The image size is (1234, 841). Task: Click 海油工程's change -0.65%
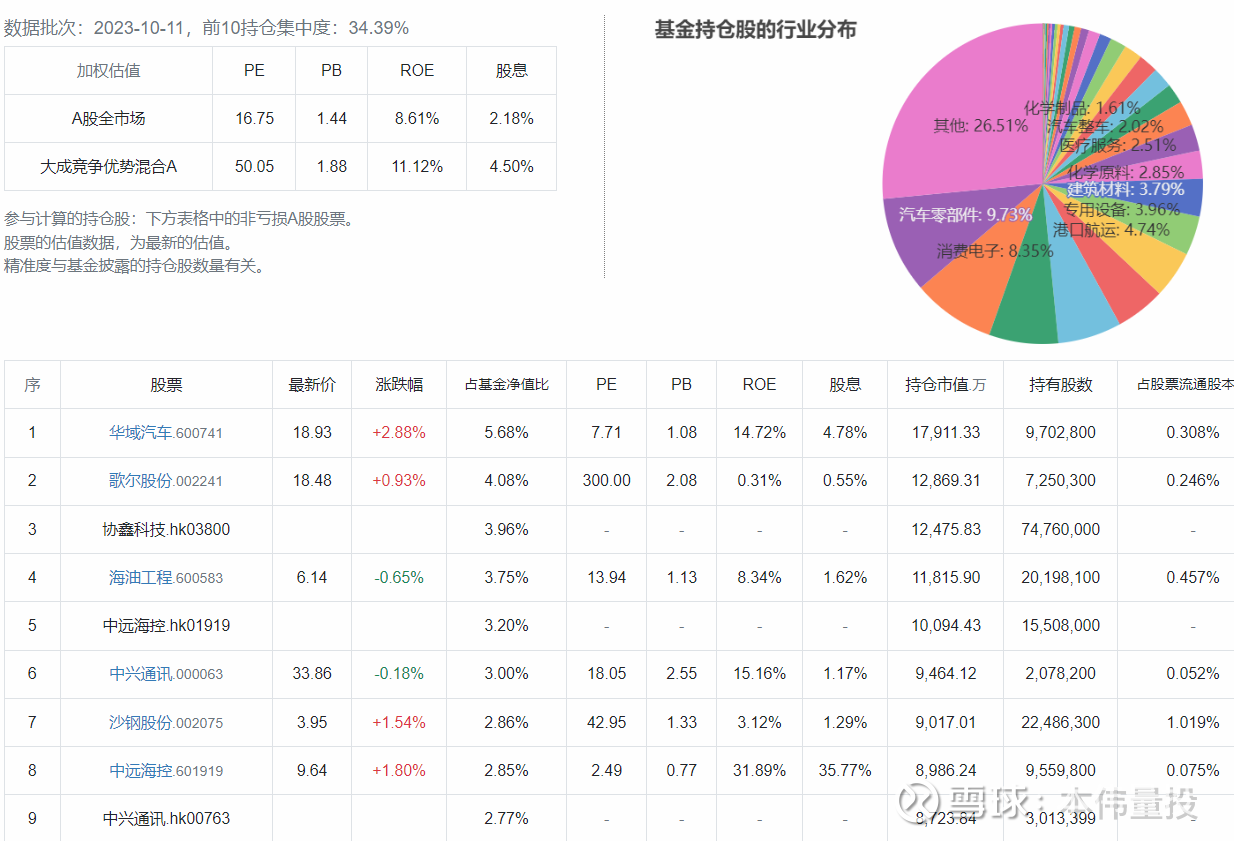[x=399, y=578]
